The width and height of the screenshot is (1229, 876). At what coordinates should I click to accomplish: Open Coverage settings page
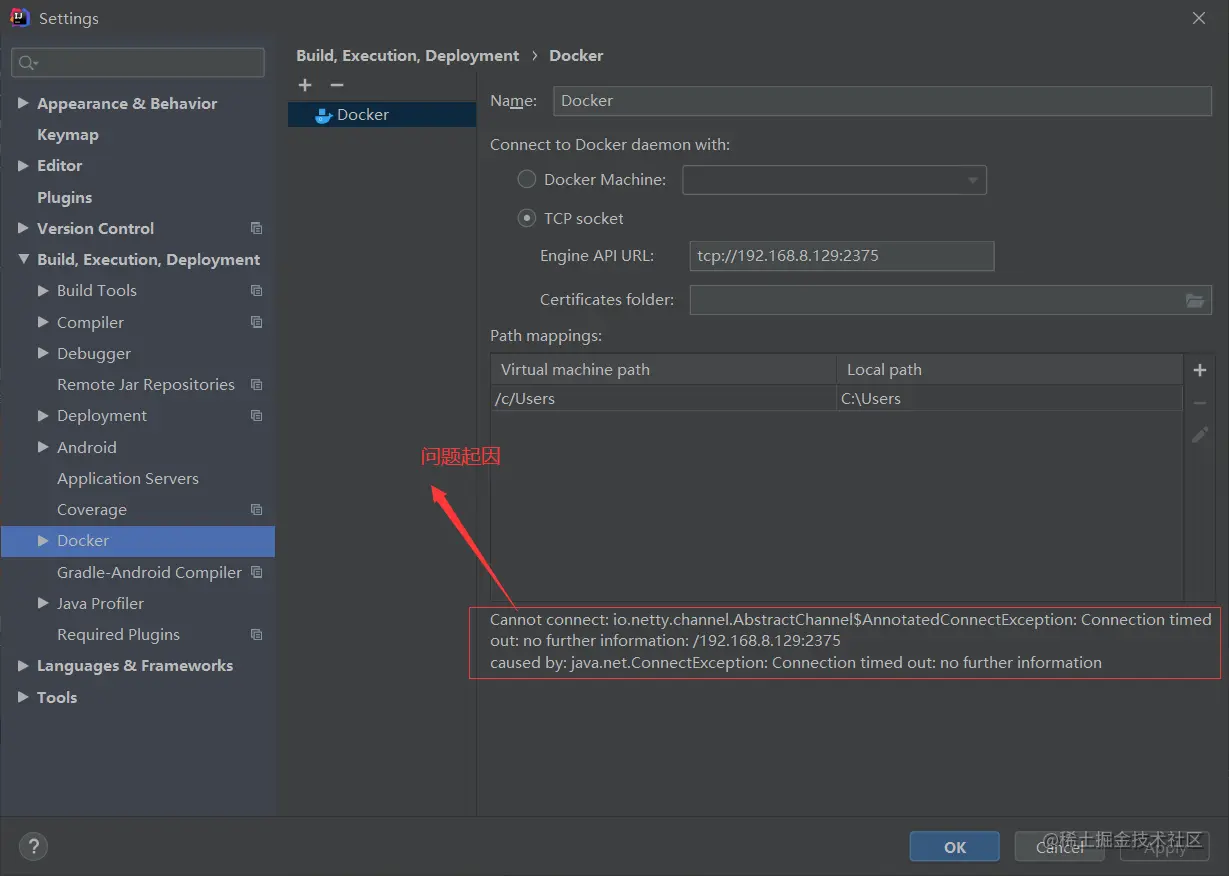(x=92, y=509)
